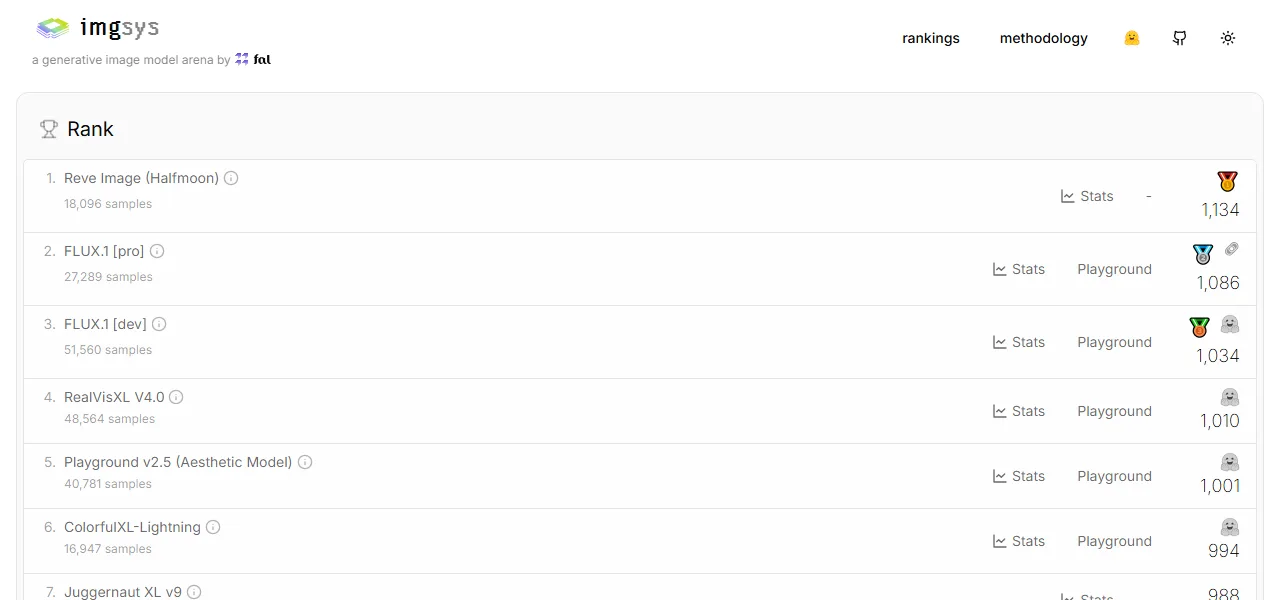Image resolution: width=1280 pixels, height=600 pixels.
Task: Click info icon beside ColorfulXL-Lightning
Action: point(213,527)
